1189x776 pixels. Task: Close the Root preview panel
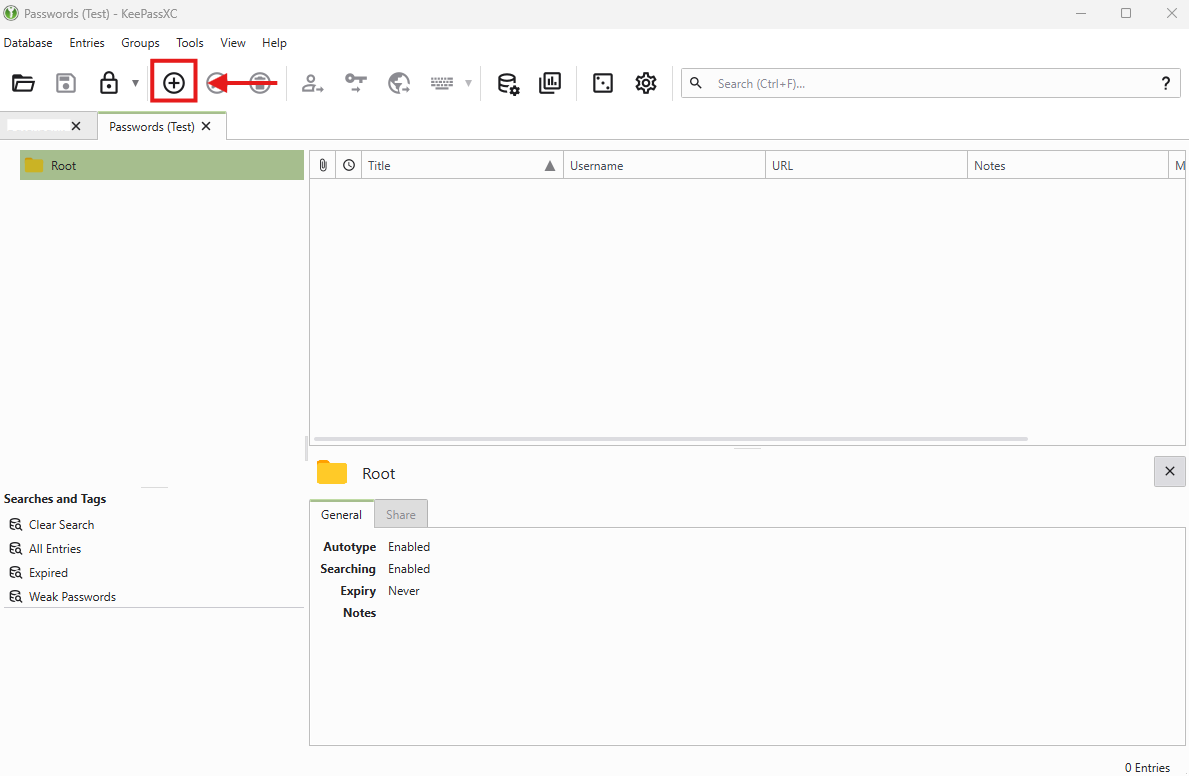coord(1169,472)
